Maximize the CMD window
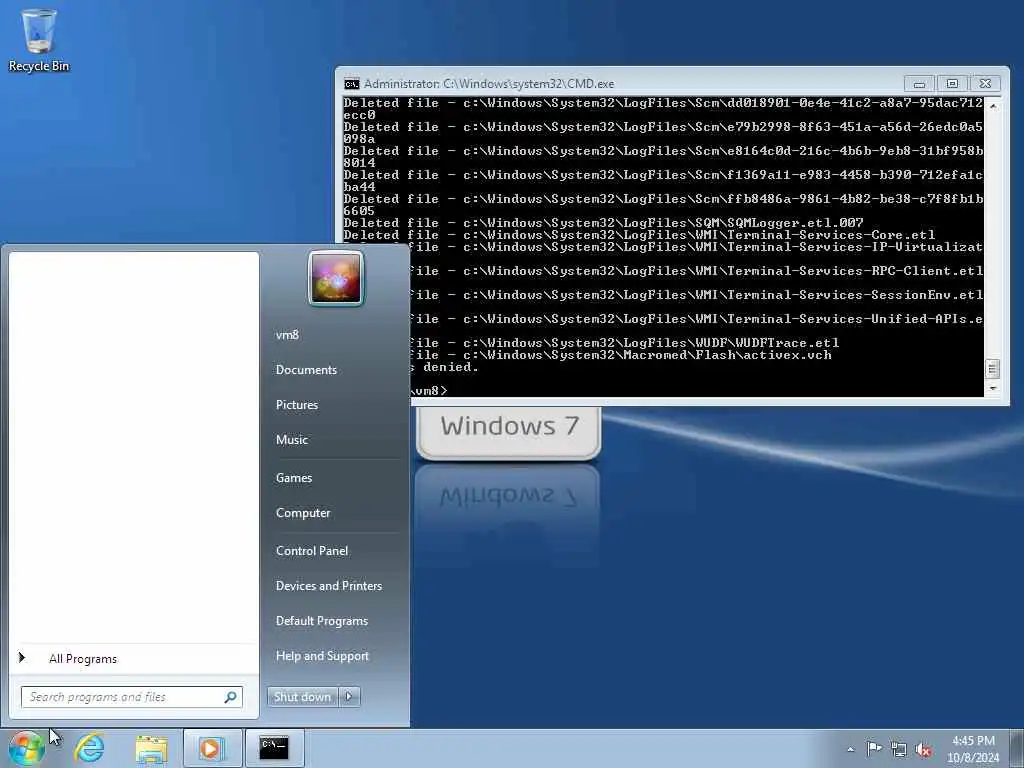Screen dimensions: 1024x768 click(952, 84)
